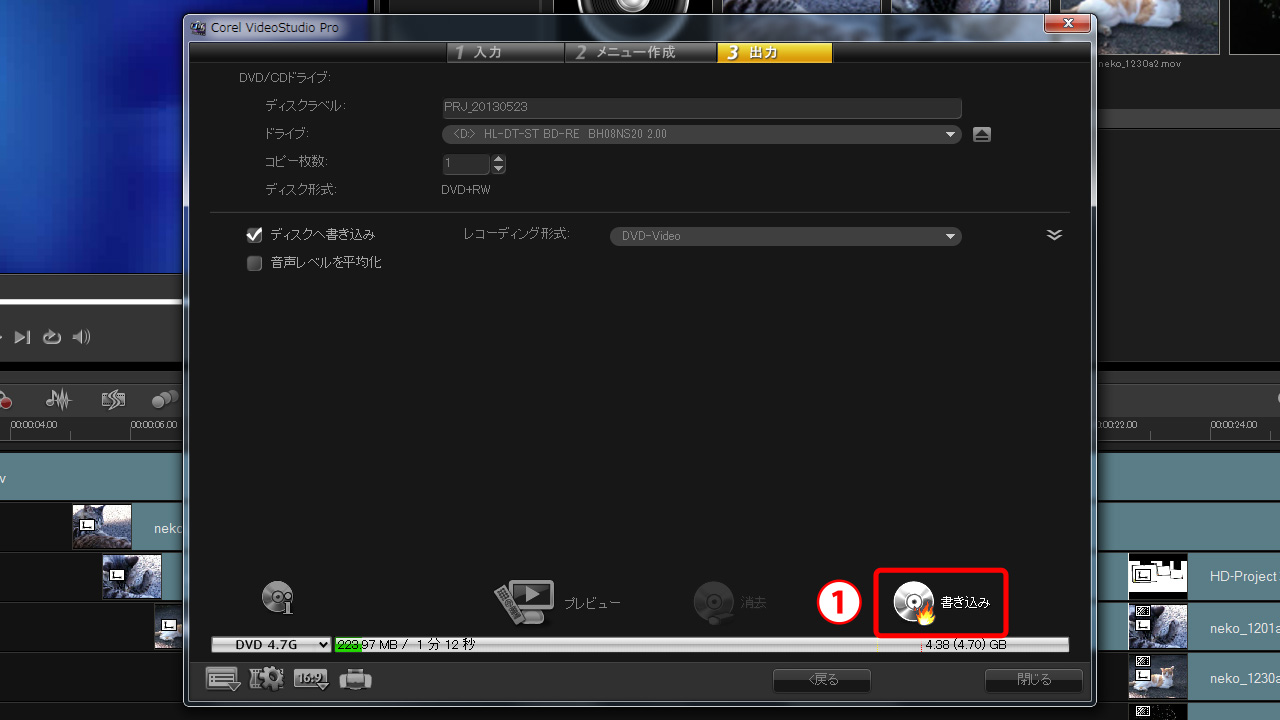
Task: Click the 閉じる button
Action: coord(1033,680)
